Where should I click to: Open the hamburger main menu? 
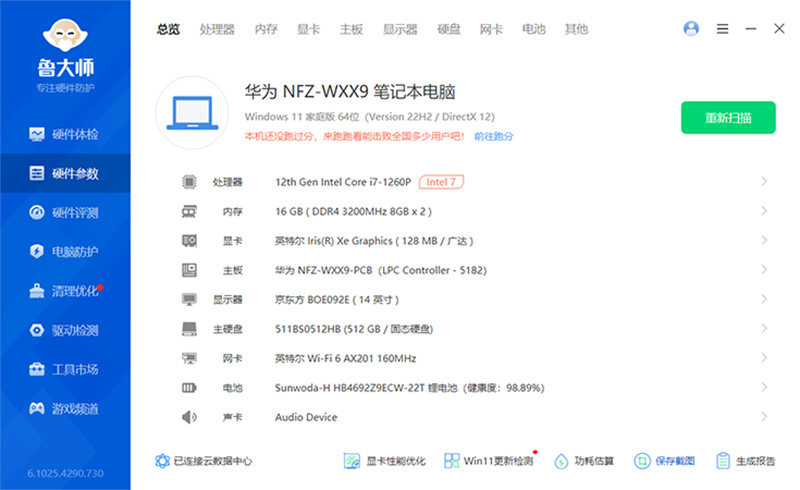tap(722, 29)
